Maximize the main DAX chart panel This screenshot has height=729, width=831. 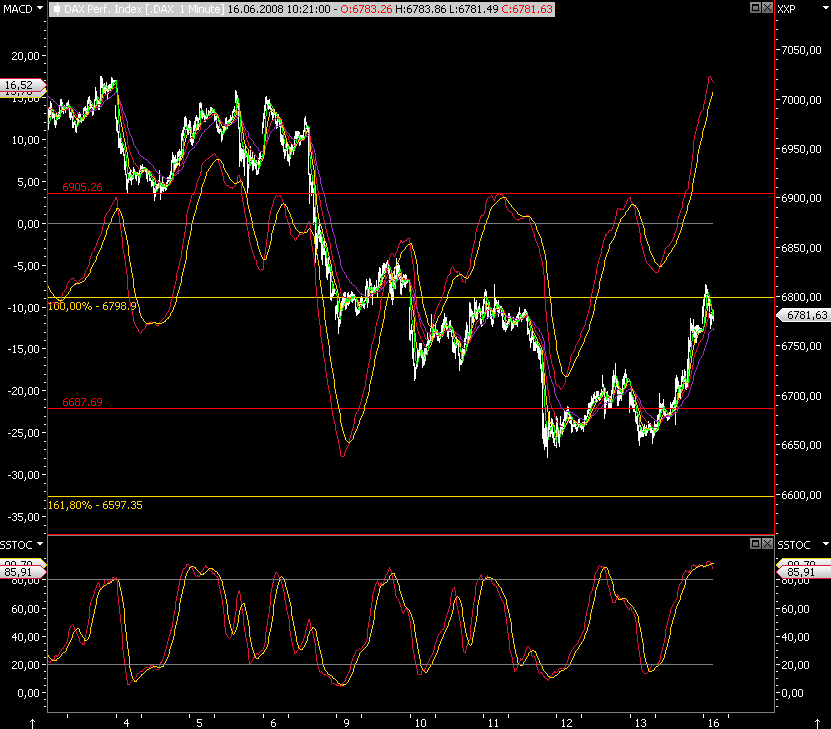coord(756,7)
